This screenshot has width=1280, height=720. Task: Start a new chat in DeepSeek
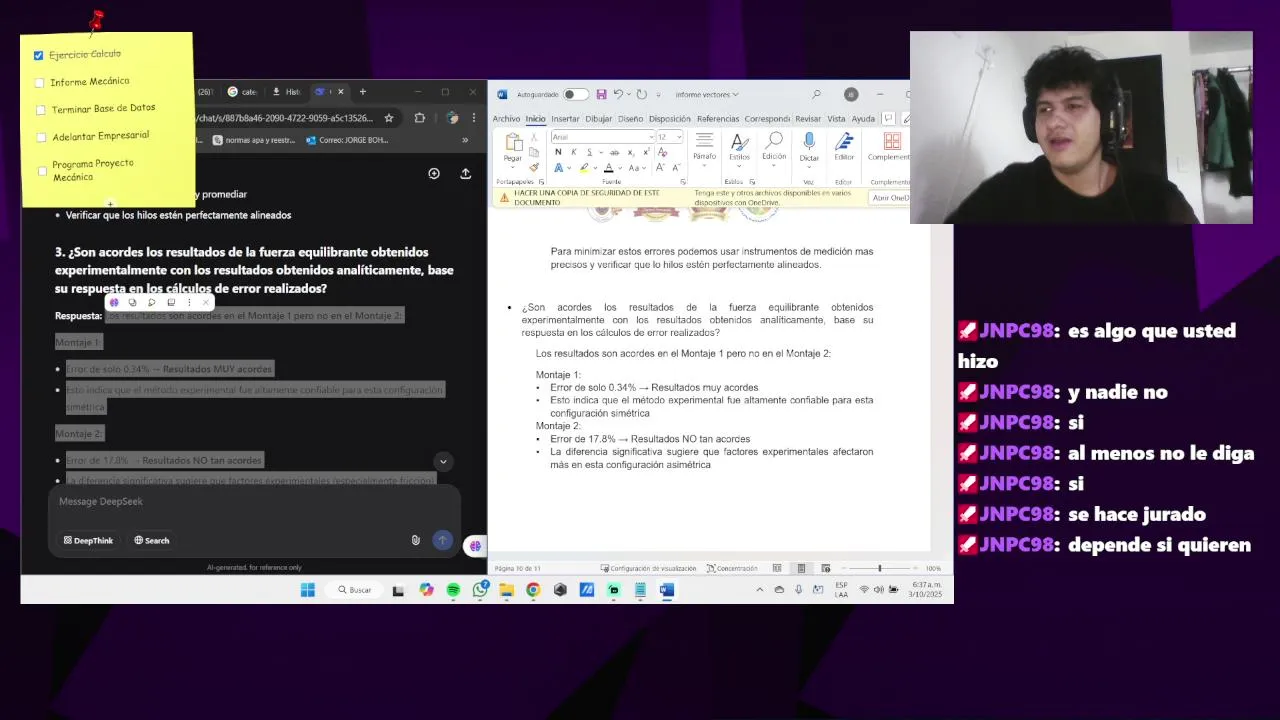coord(434,173)
